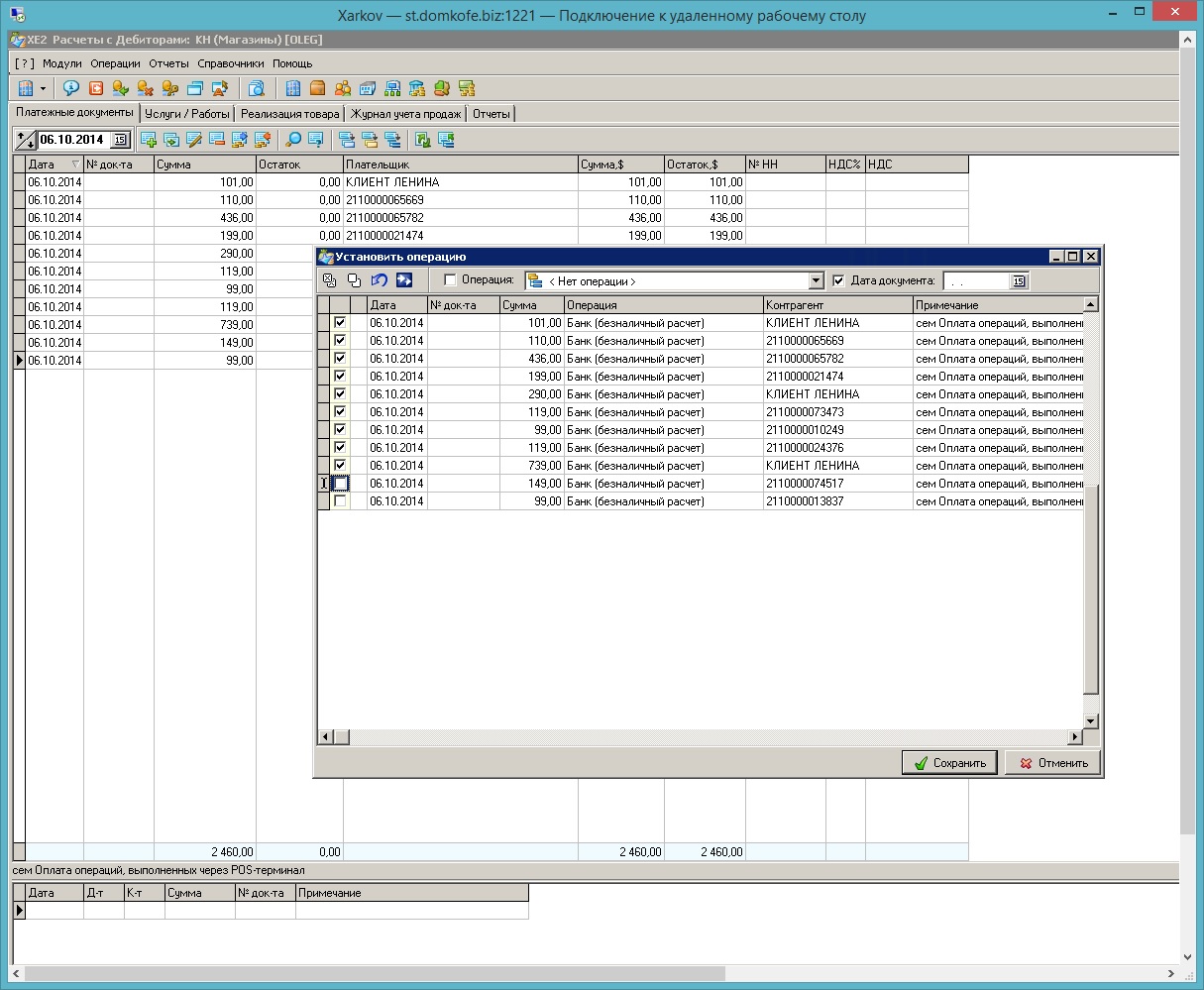Open the Справочники menu
1204x990 pixels.
(230, 63)
